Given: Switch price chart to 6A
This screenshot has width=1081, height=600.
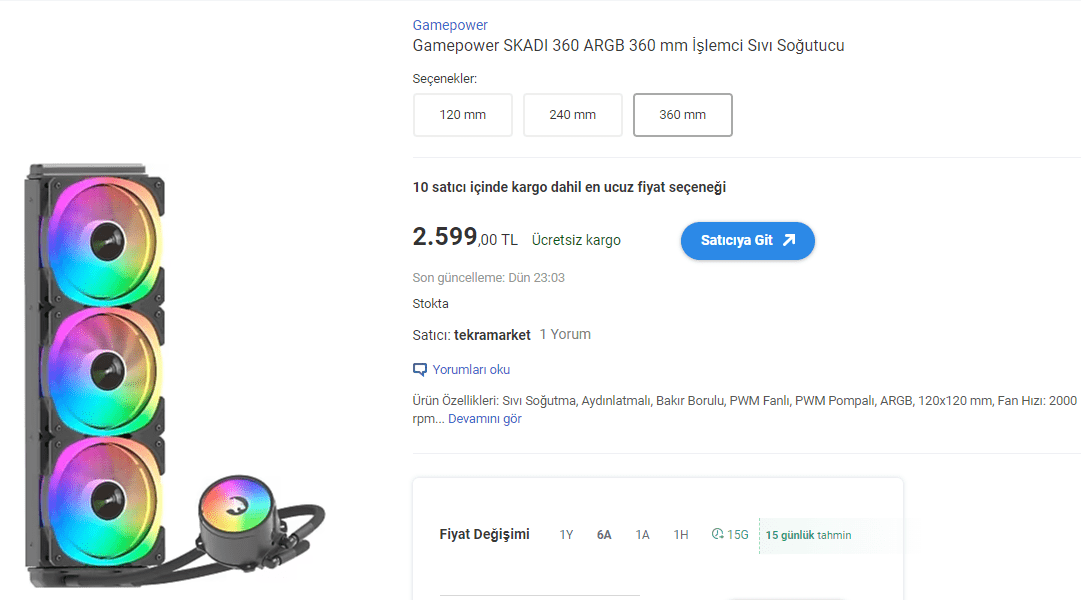Looking at the screenshot, I should coord(604,534).
